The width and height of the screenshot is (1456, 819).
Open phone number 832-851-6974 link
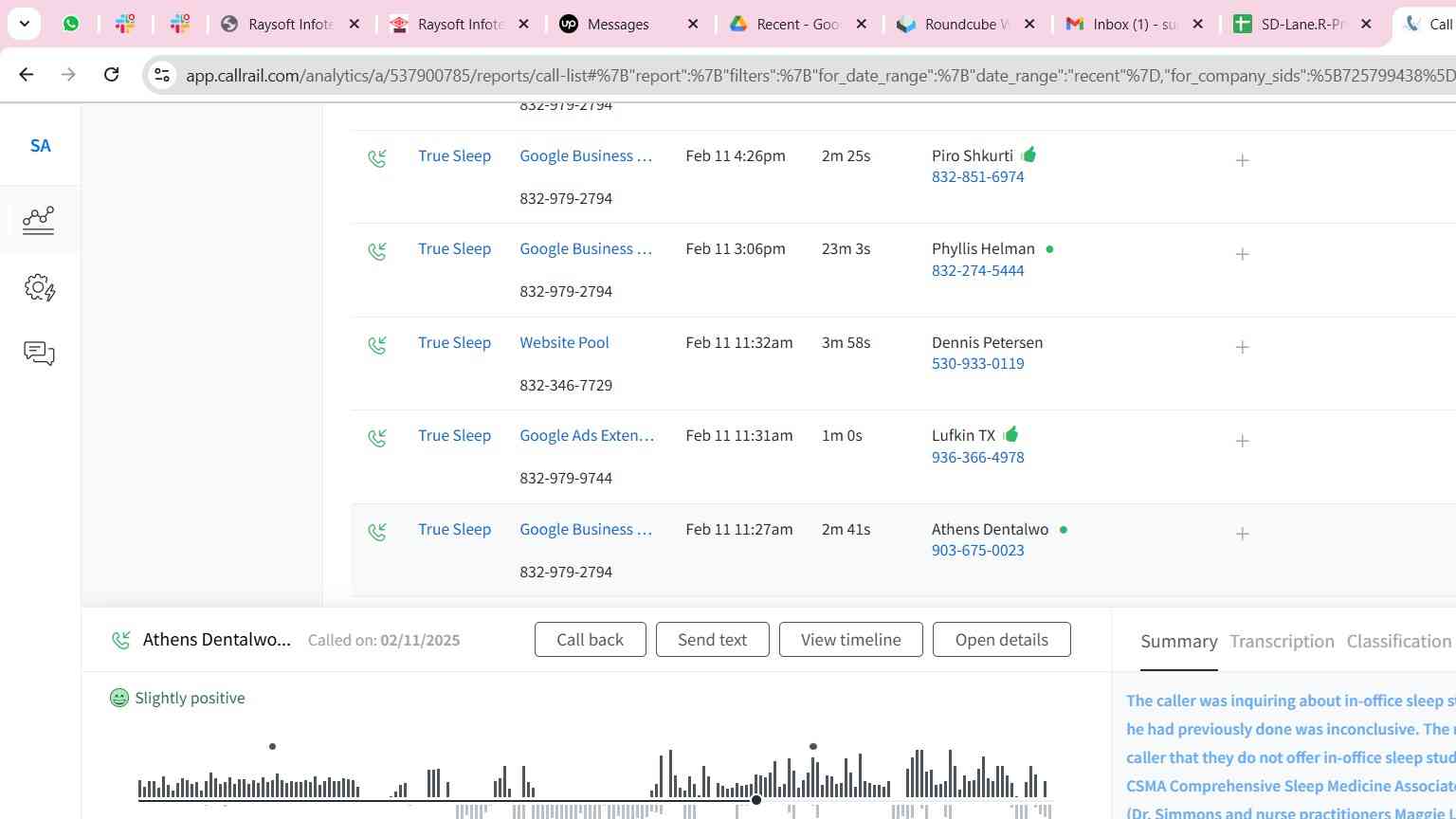[977, 177]
